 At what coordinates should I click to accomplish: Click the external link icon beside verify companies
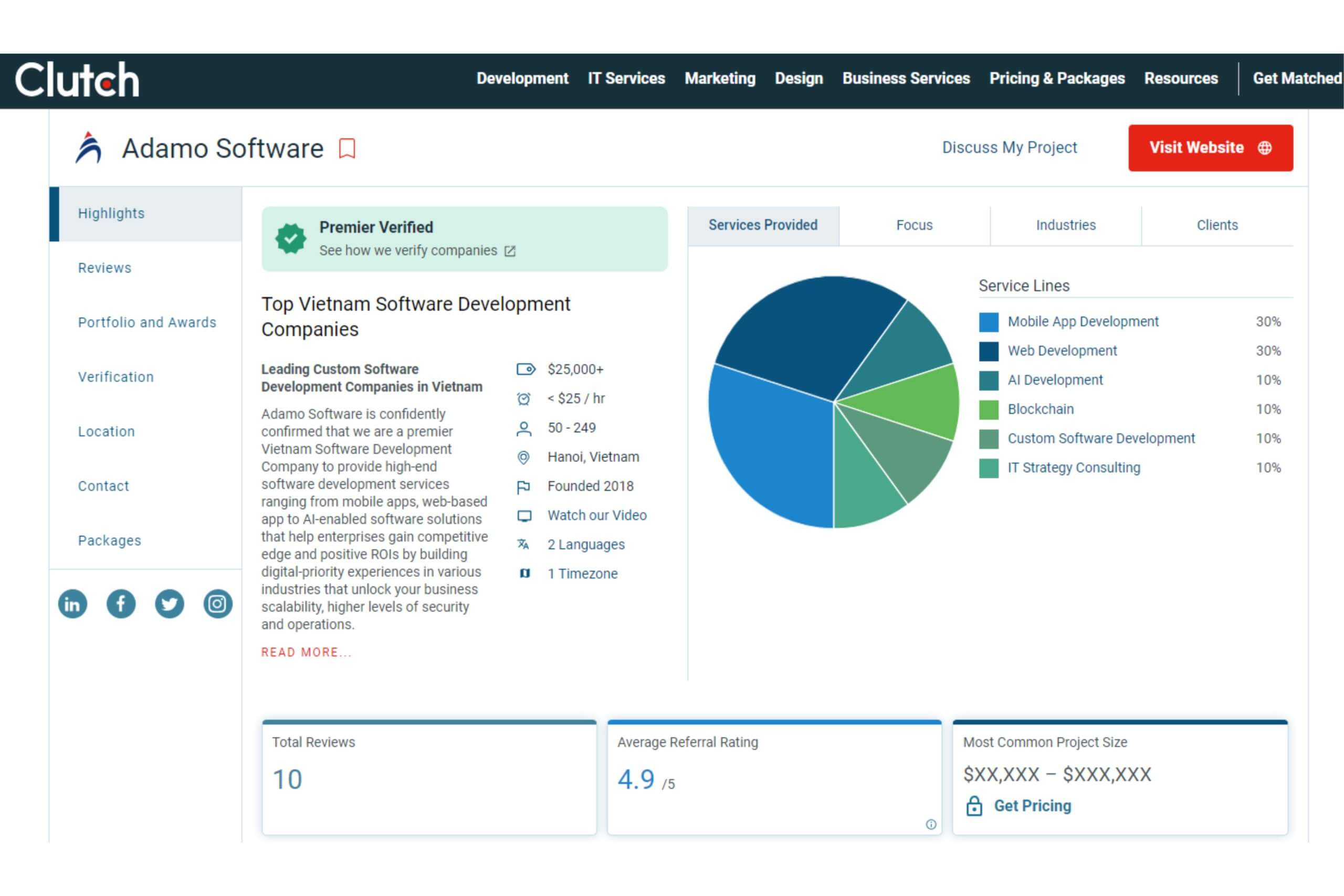[x=510, y=251]
